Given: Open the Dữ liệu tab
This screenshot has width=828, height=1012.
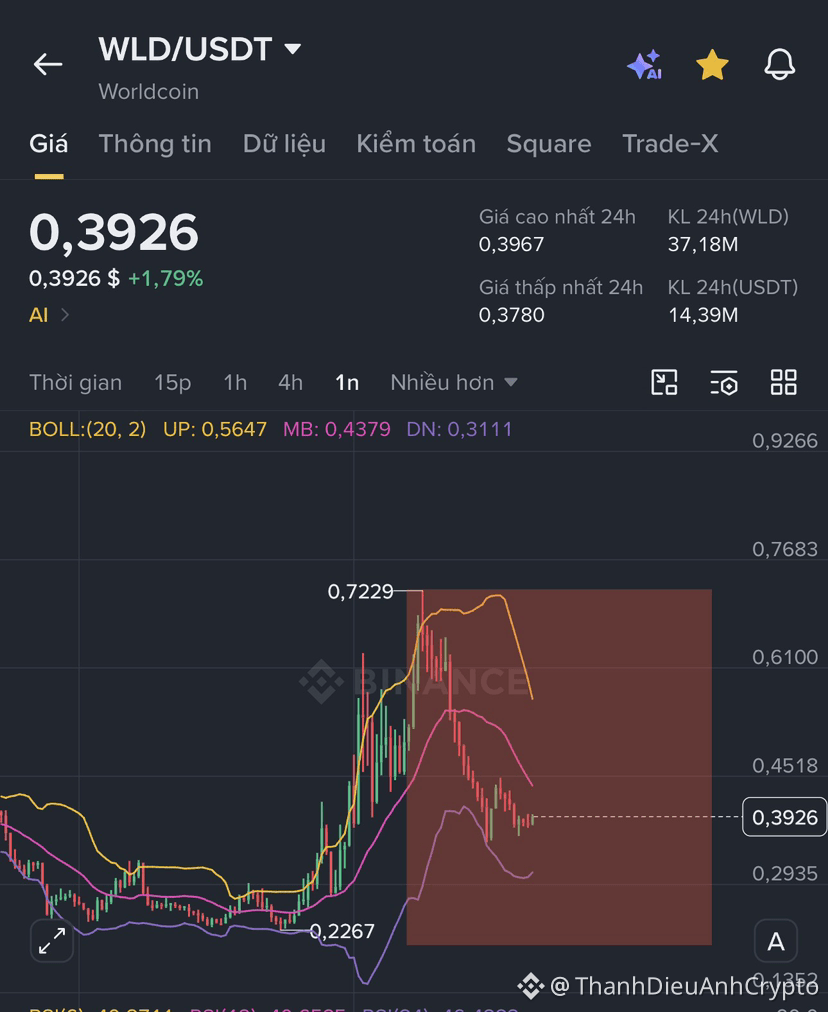Looking at the screenshot, I should (x=284, y=144).
